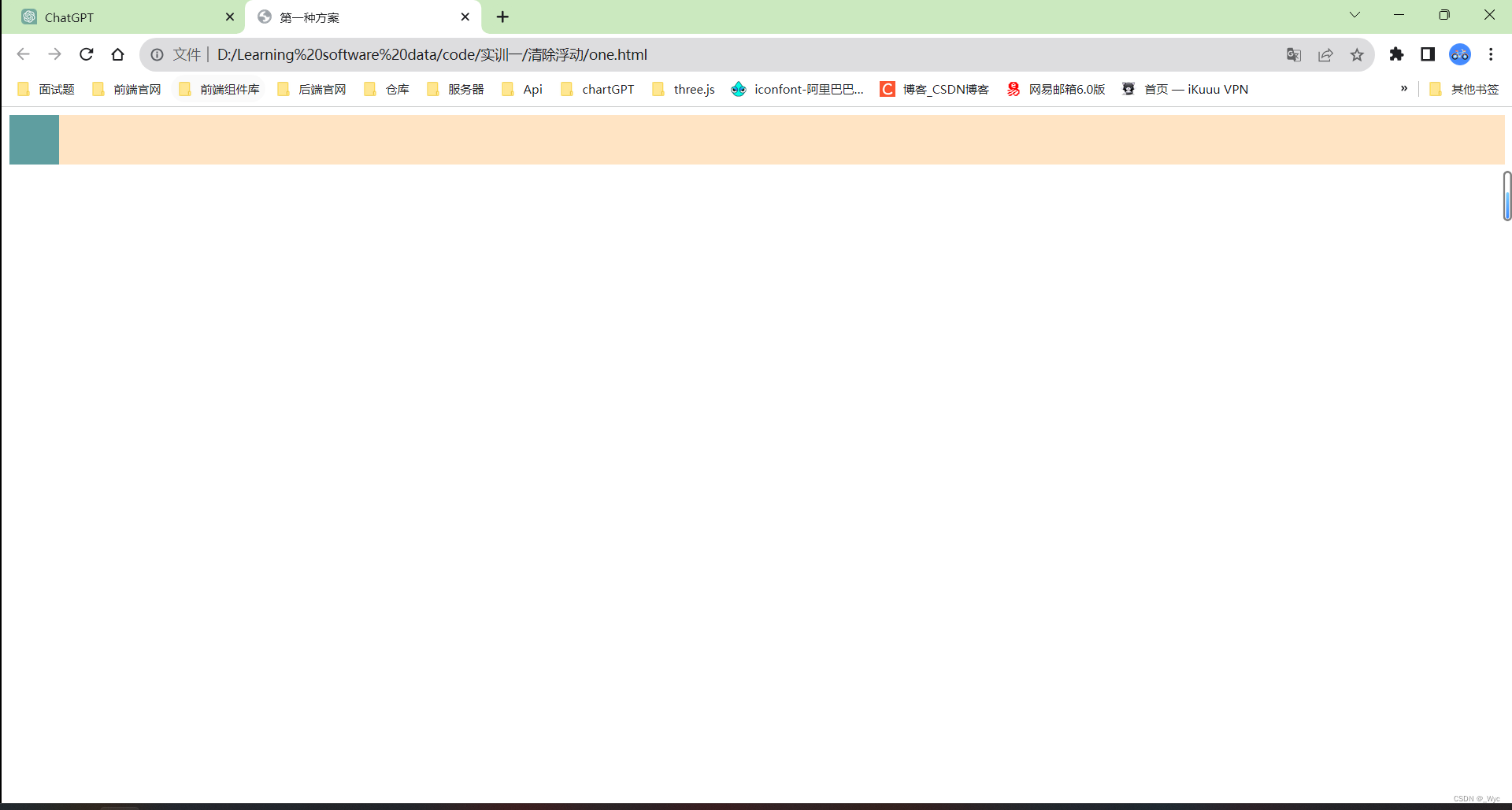This screenshot has height=810, width=1512.
Task: Minimize the browser window
Action: 1399,15
